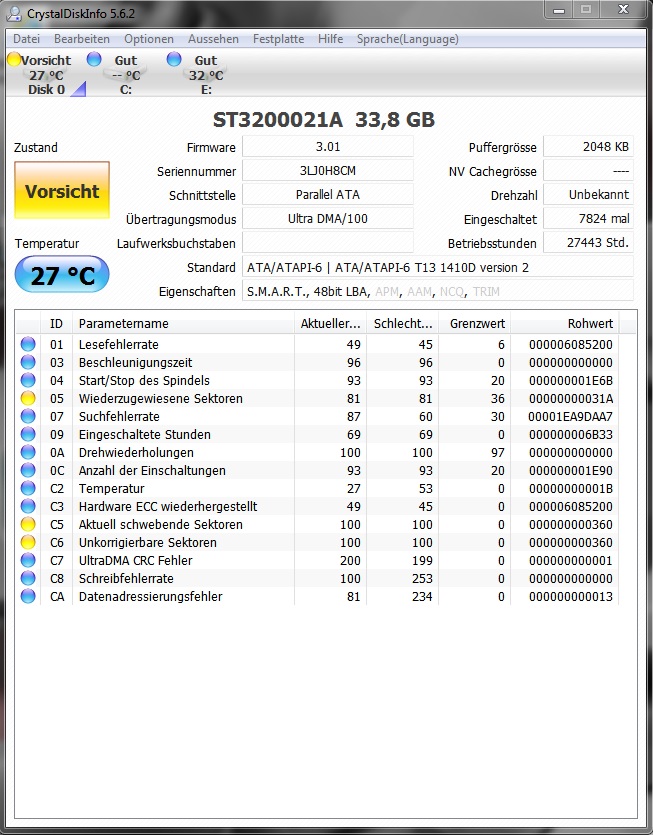The image size is (653, 835).
Task: Click the Standard field ATA/ATAPI-6
Action: (438, 267)
